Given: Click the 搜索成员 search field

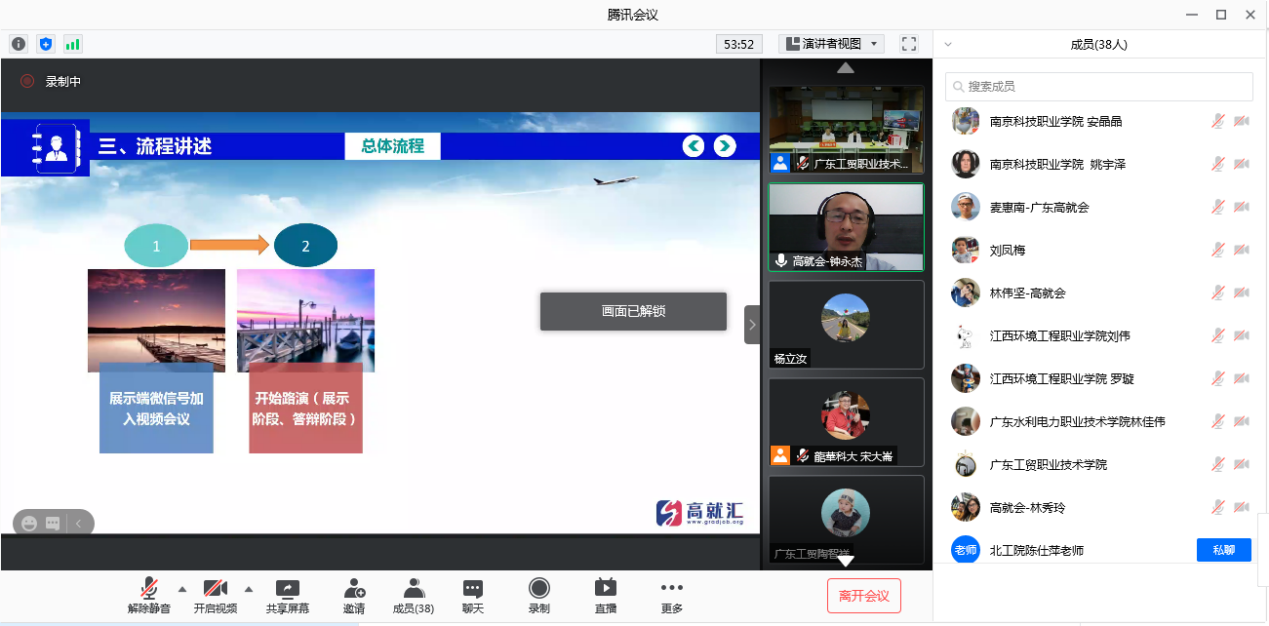Looking at the screenshot, I should (1099, 87).
